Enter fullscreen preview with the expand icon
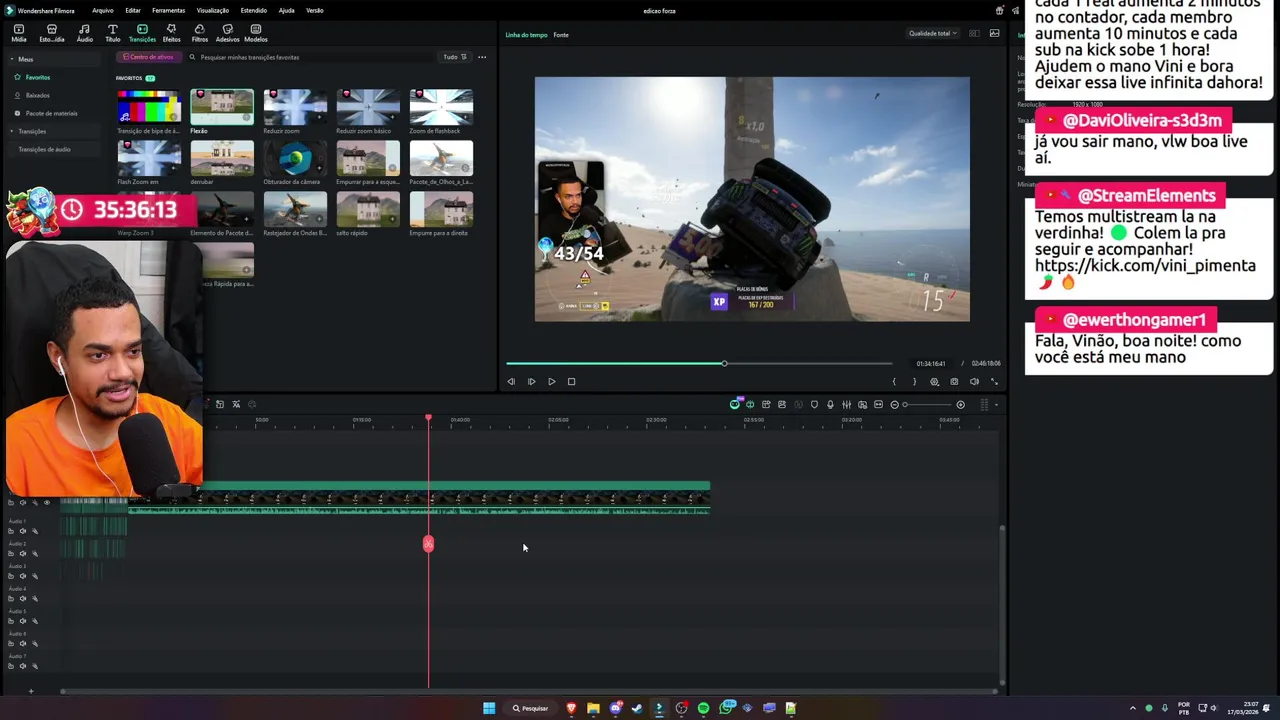 [994, 381]
